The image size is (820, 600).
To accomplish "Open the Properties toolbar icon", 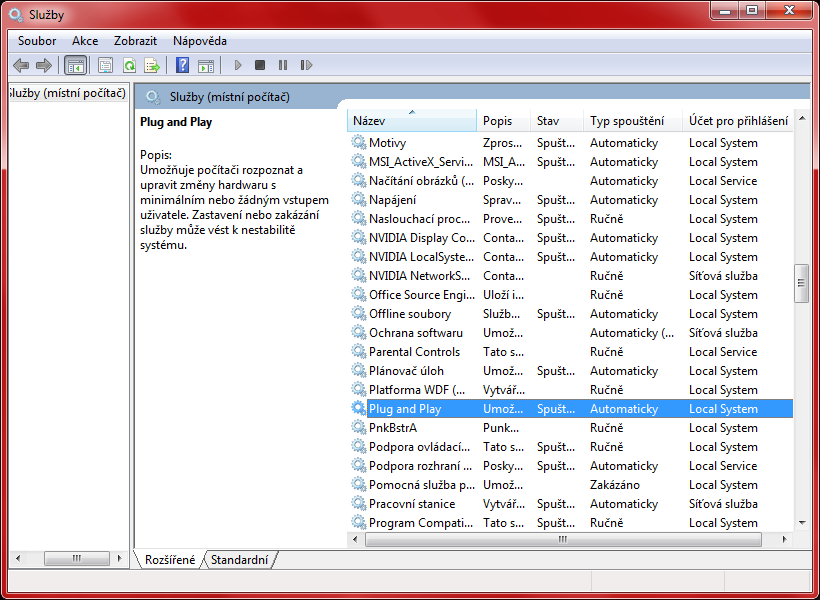I will coord(105,65).
